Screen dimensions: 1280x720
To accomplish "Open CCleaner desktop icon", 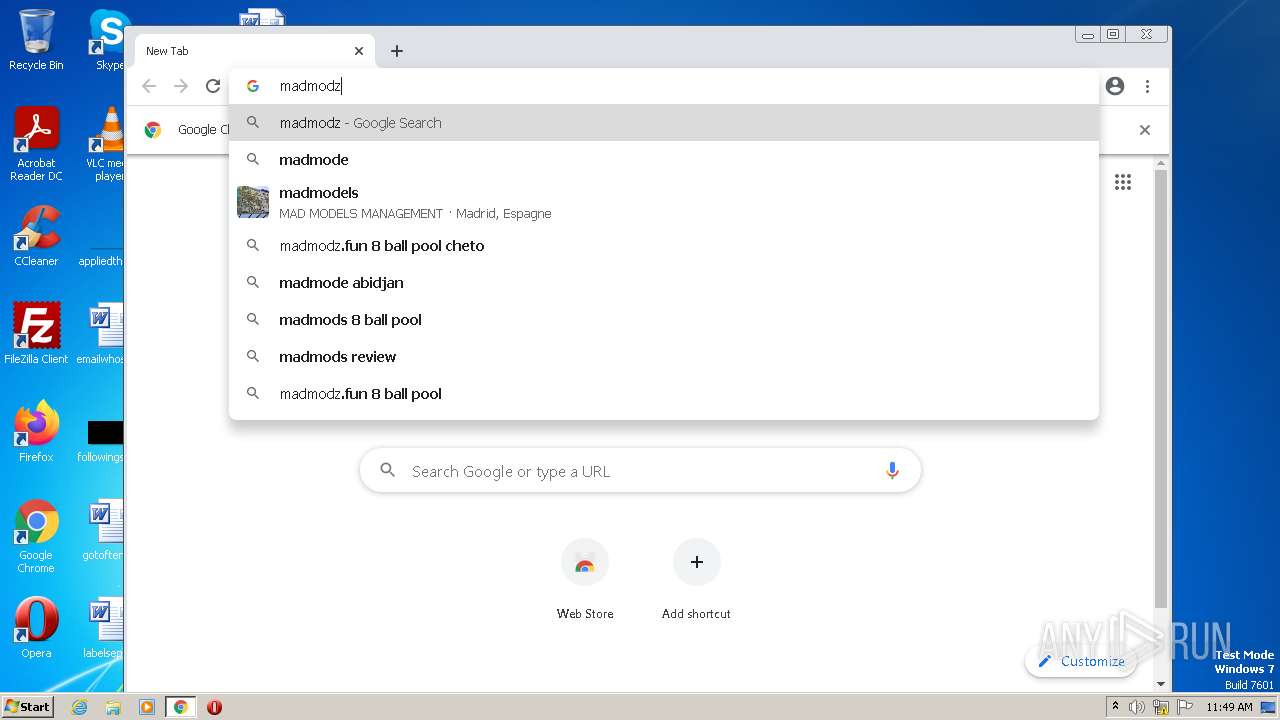I will click(x=36, y=236).
